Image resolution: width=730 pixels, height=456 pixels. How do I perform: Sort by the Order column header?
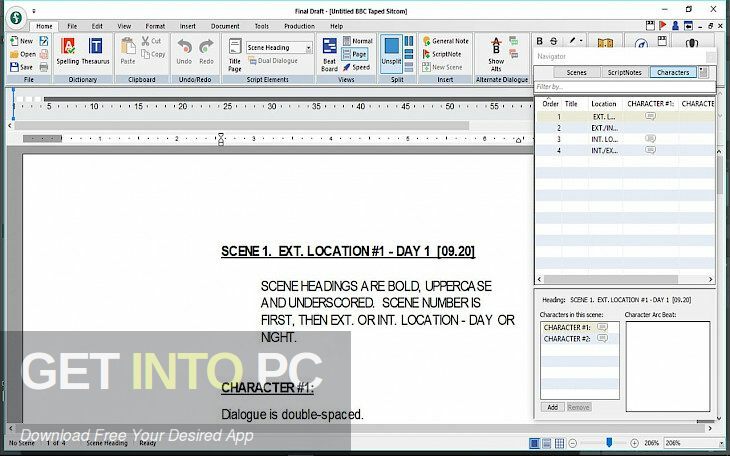550,104
